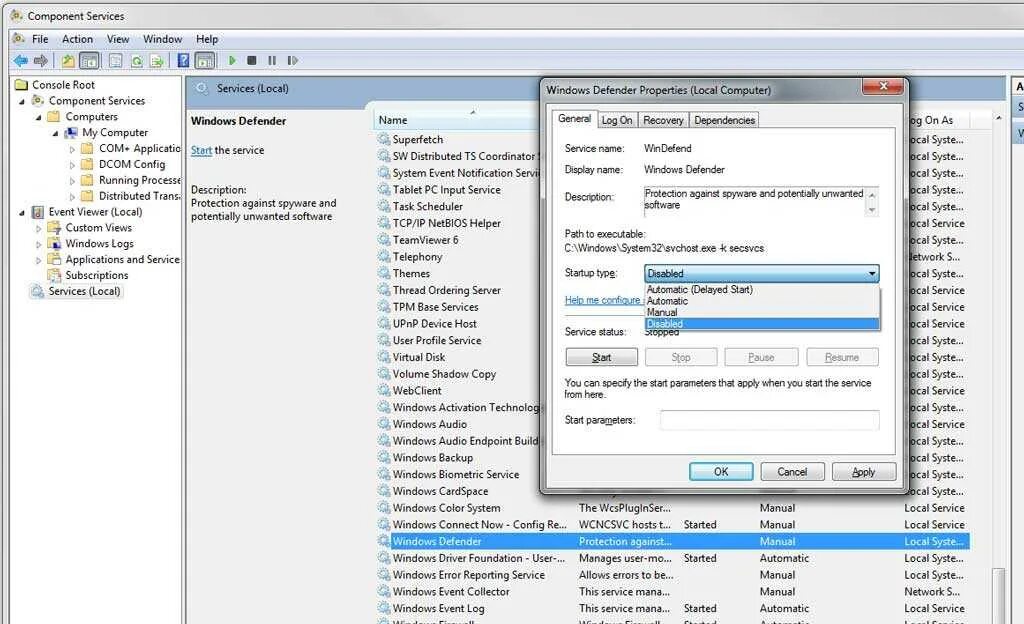Viewport: 1024px width, 624px height.
Task: Collapse the Event Viewer (Local) node
Action: pos(22,213)
